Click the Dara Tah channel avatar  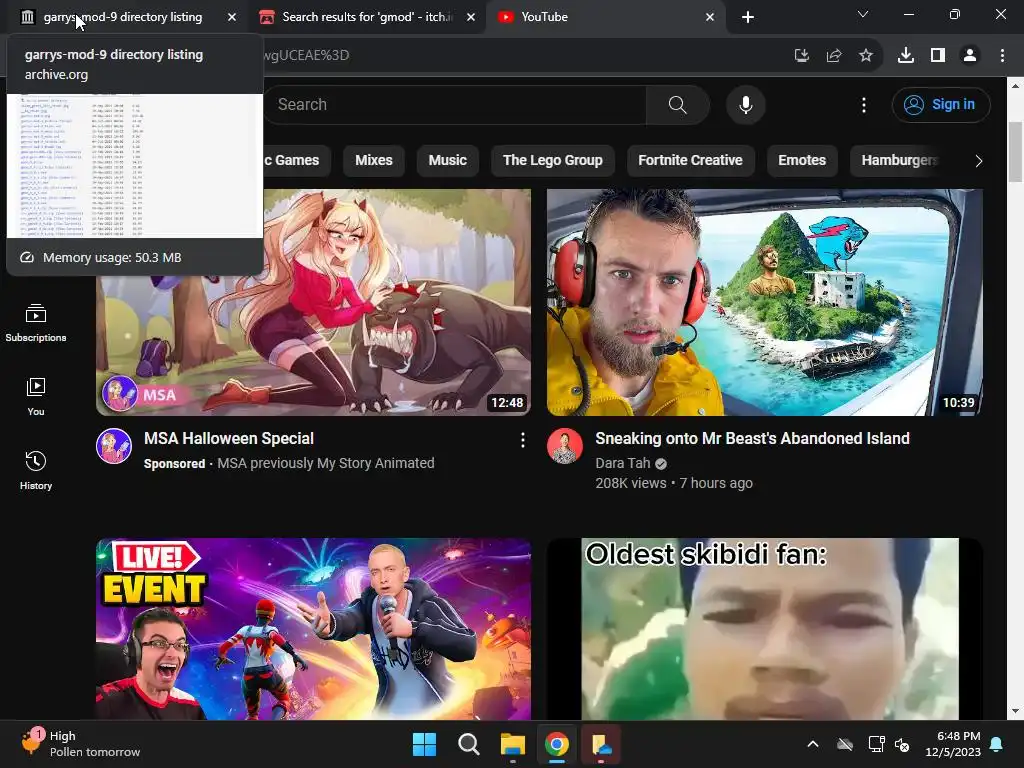point(565,446)
